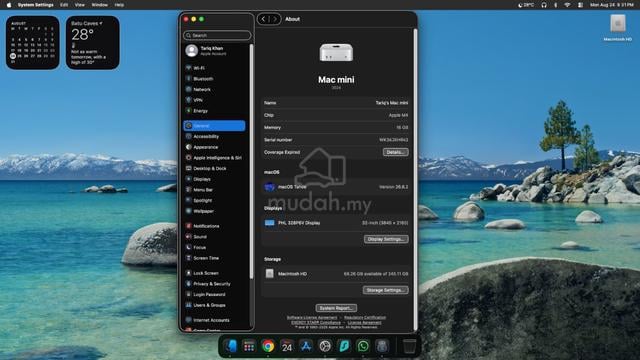The image size is (640, 360).
Task: Click the System Report button
Action: click(336, 308)
